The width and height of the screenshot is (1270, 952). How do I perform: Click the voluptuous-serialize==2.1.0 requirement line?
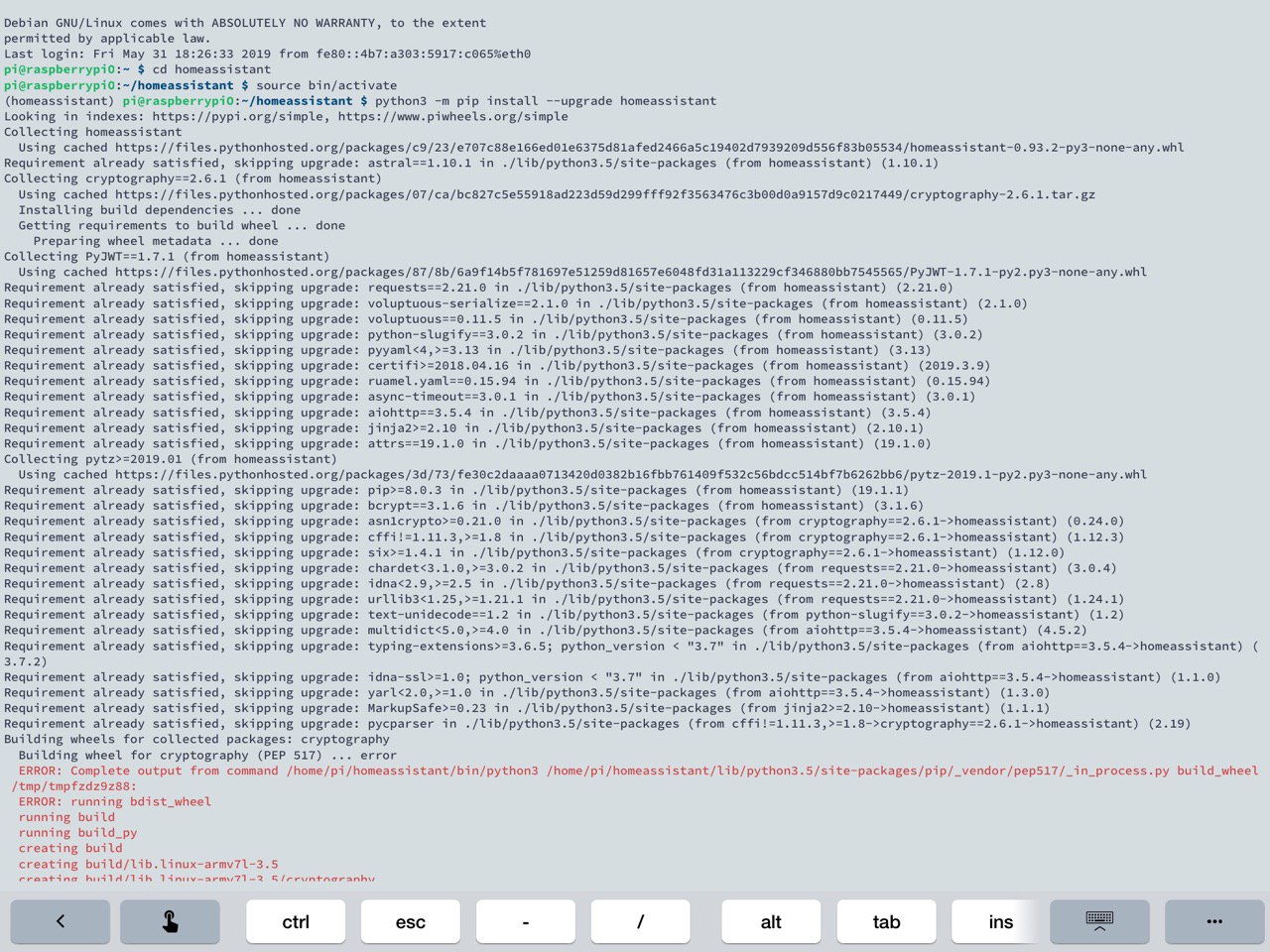coord(516,303)
